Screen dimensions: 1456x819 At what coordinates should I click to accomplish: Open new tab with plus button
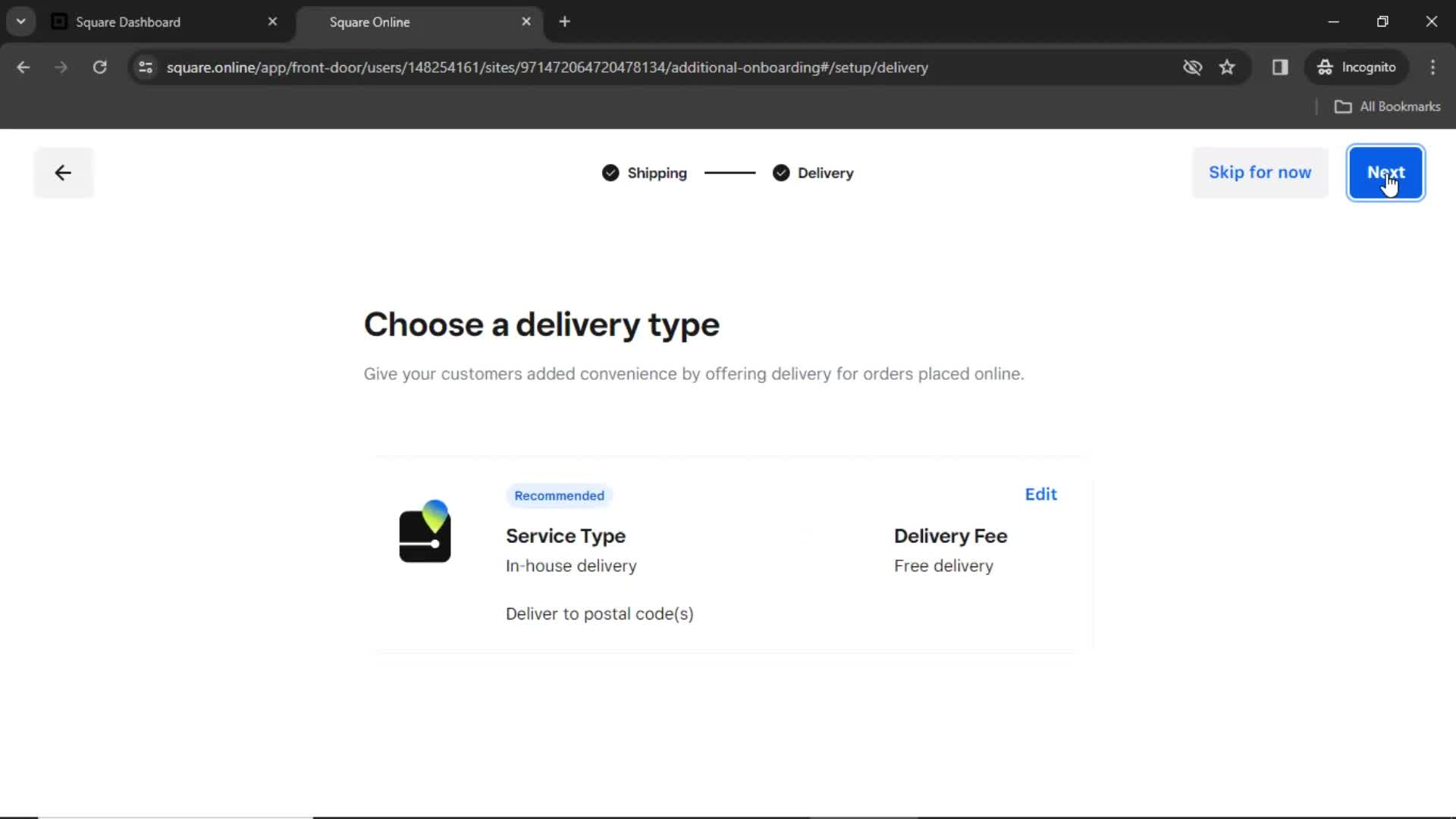coord(565,22)
